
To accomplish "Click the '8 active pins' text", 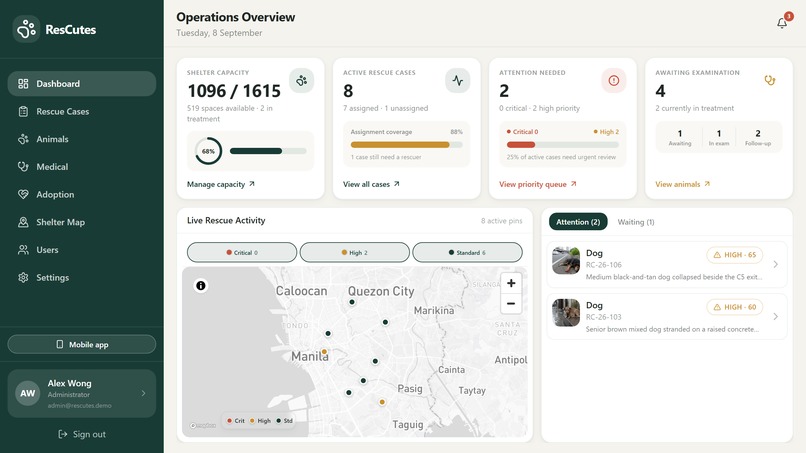I will tap(501, 221).
